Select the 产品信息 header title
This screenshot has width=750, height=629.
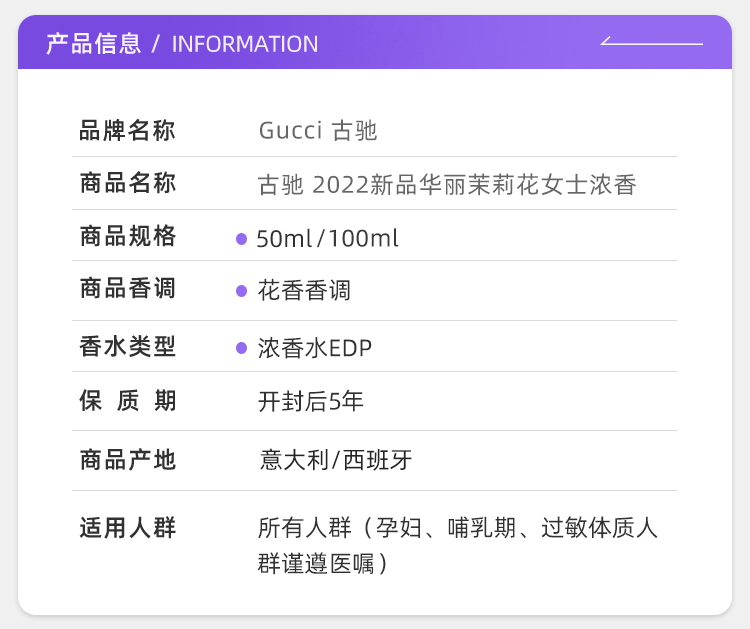pos(94,44)
